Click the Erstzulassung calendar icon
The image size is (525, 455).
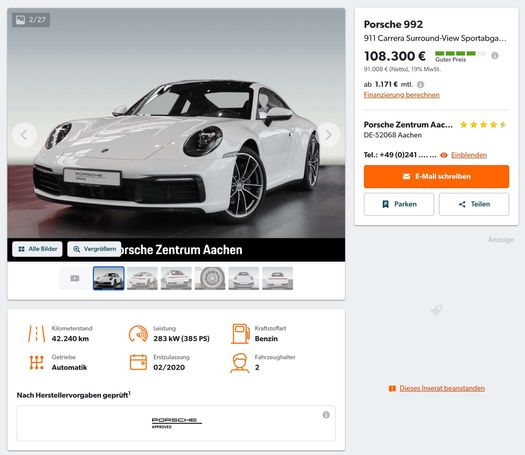point(138,362)
